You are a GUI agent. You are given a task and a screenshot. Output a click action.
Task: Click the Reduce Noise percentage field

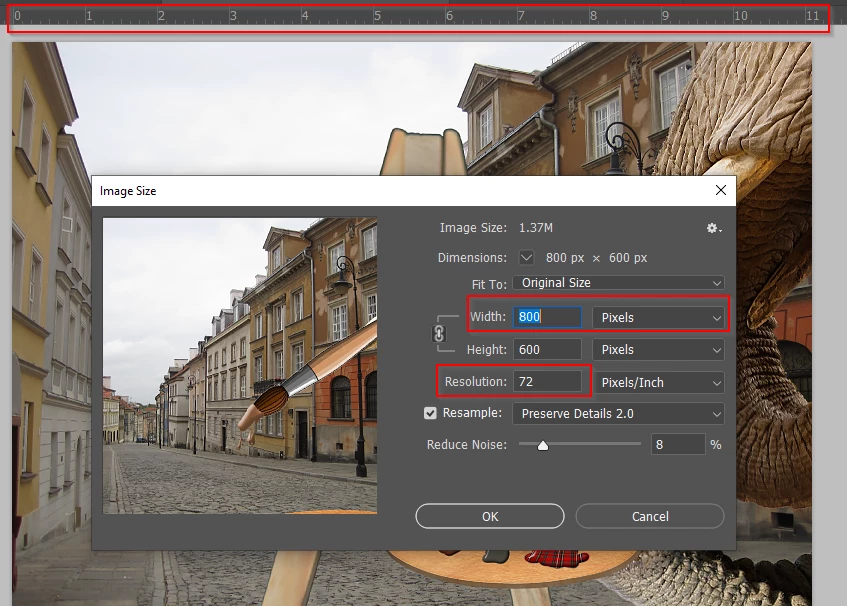(x=678, y=445)
